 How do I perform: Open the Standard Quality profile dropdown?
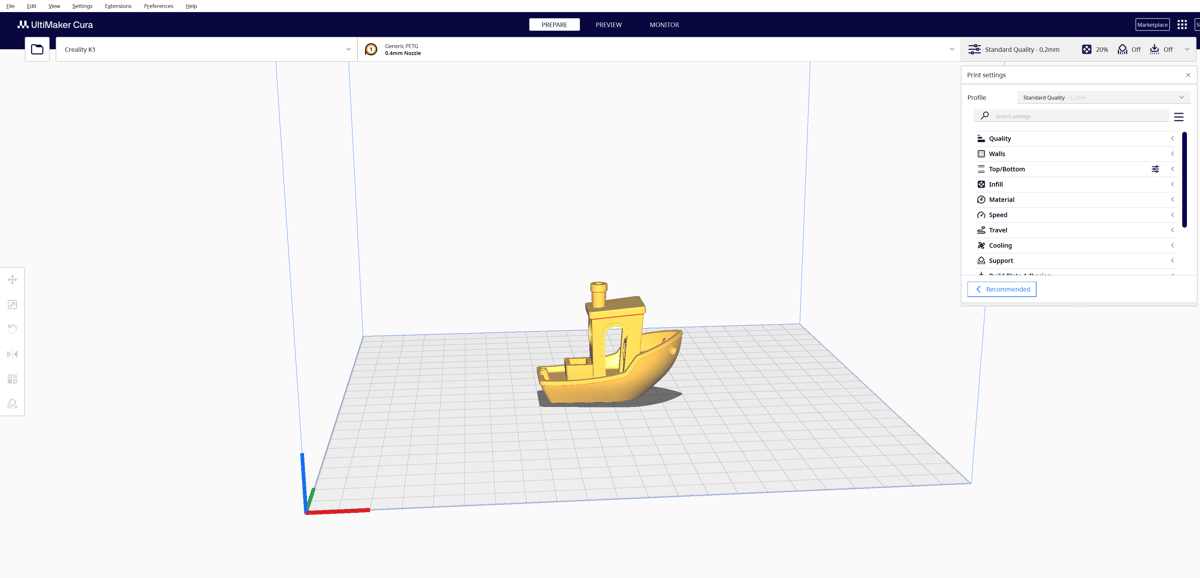click(x=1103, y=97)
